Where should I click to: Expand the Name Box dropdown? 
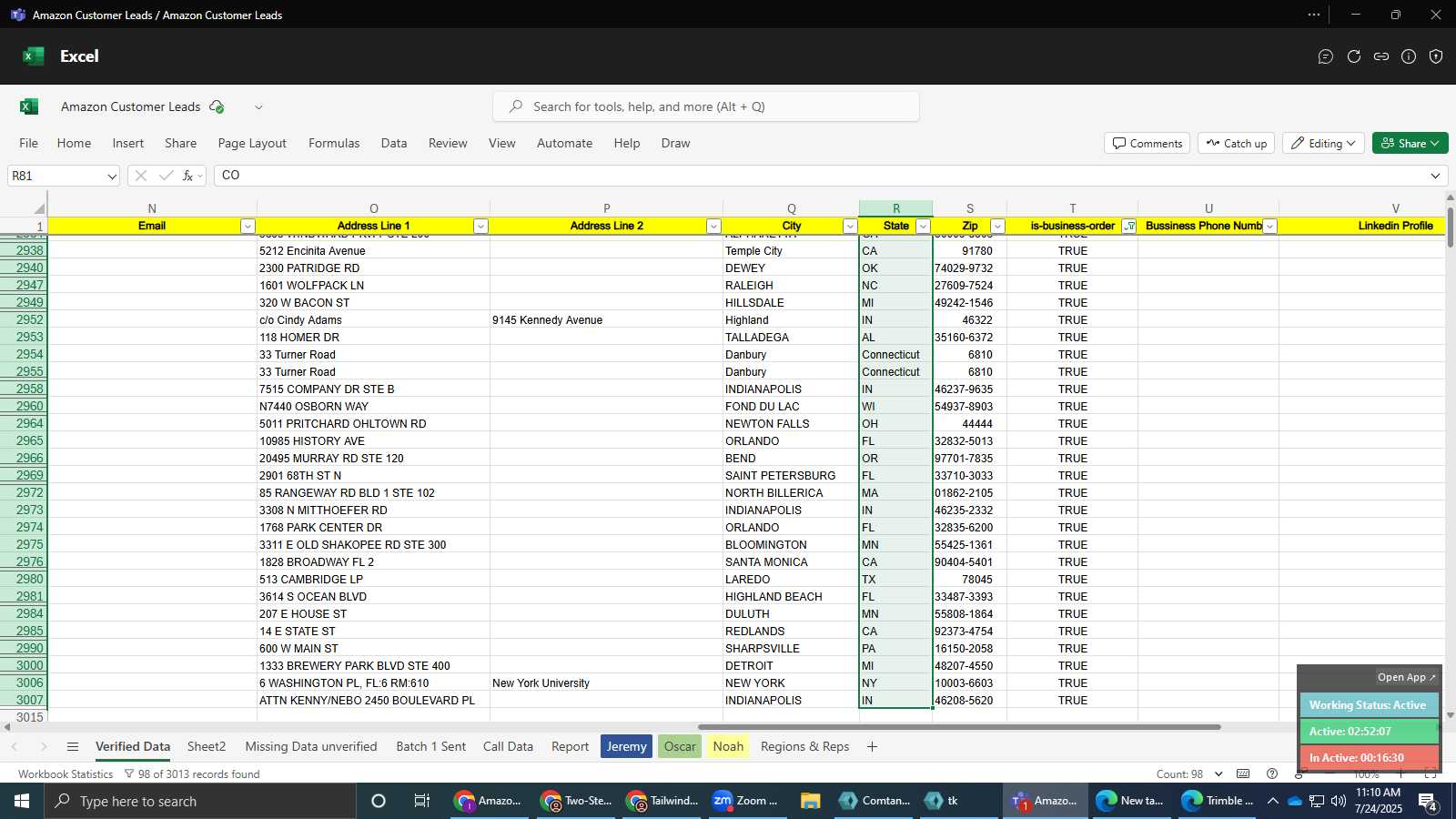click(x=111, y=176)
